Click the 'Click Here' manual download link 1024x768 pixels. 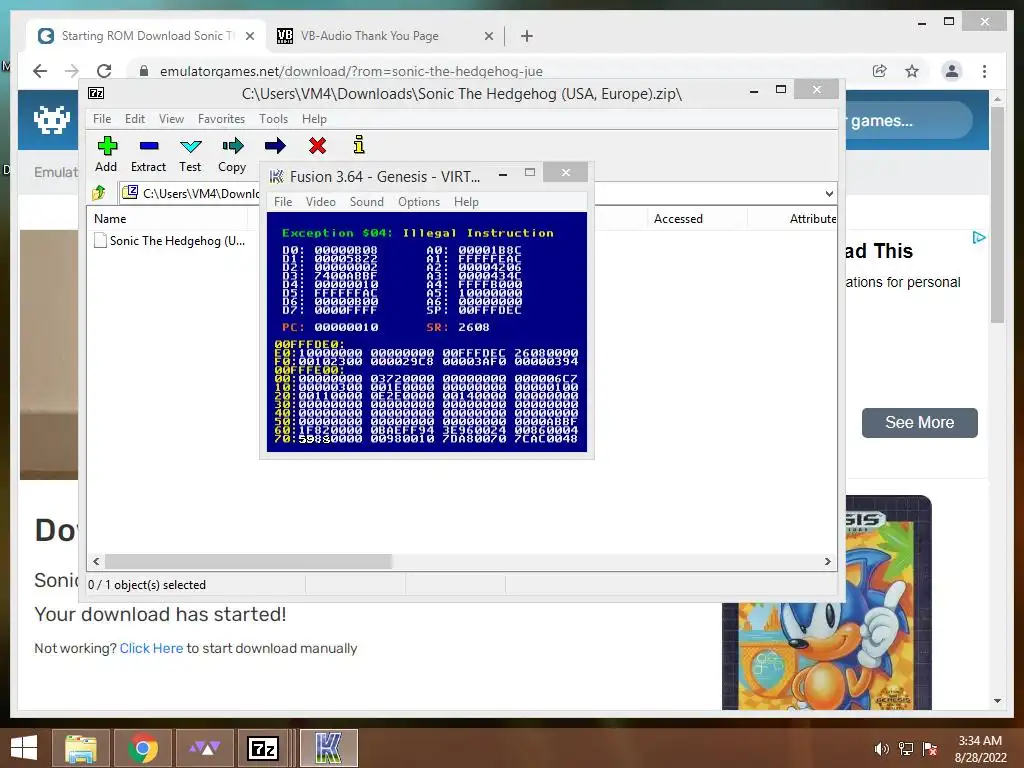pyautogui.click(x=151, y=648)
